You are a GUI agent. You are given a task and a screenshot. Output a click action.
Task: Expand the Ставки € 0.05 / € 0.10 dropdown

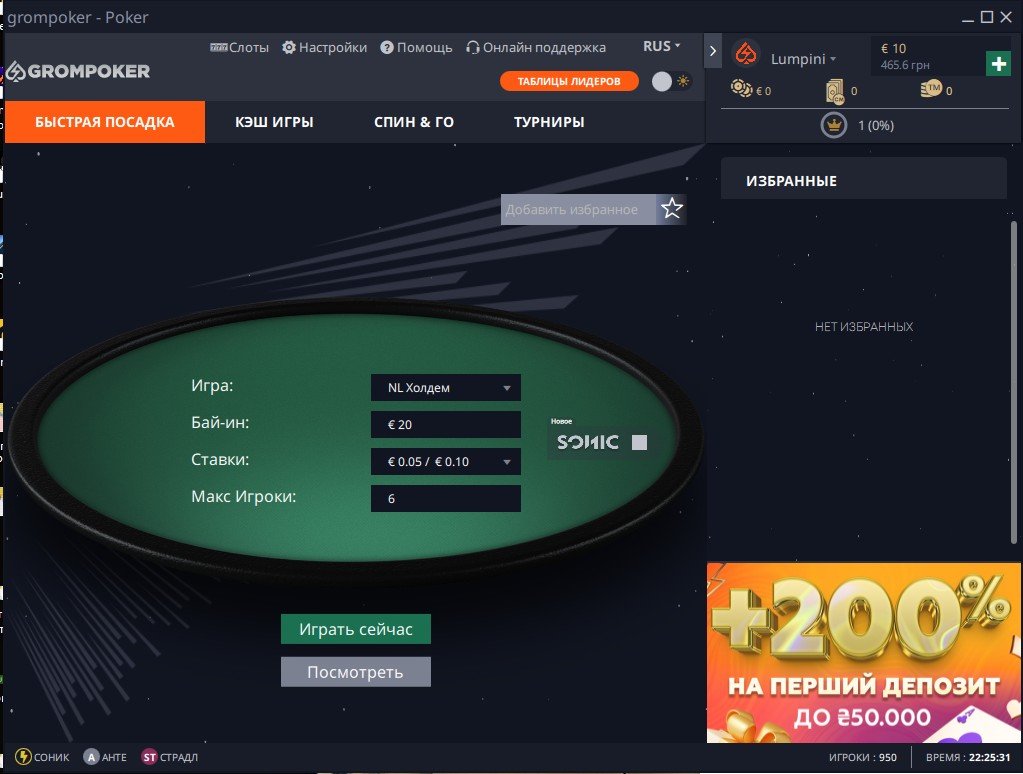pyautogui.click(x=446, y=461)
